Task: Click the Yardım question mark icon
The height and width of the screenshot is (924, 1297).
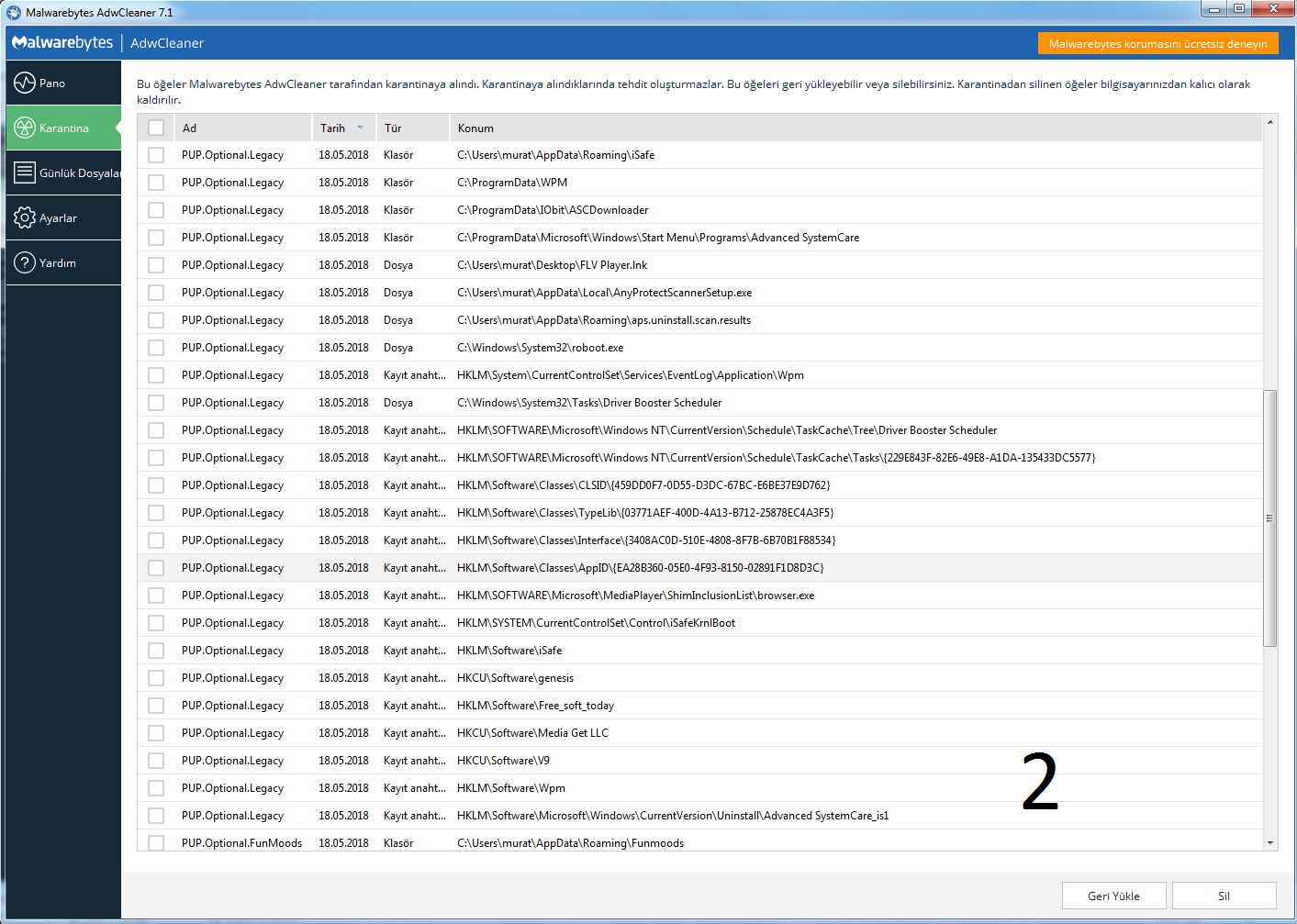Action: pos(25,262)
